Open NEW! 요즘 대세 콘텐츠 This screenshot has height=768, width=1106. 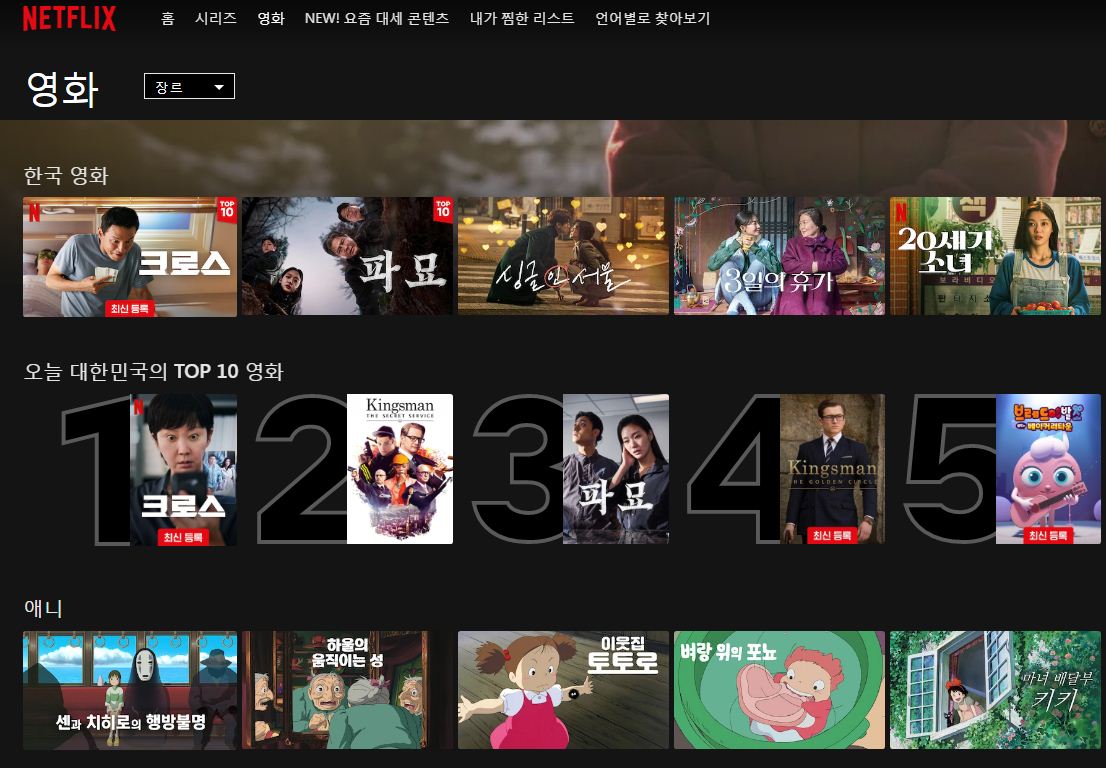pos(377,18)
